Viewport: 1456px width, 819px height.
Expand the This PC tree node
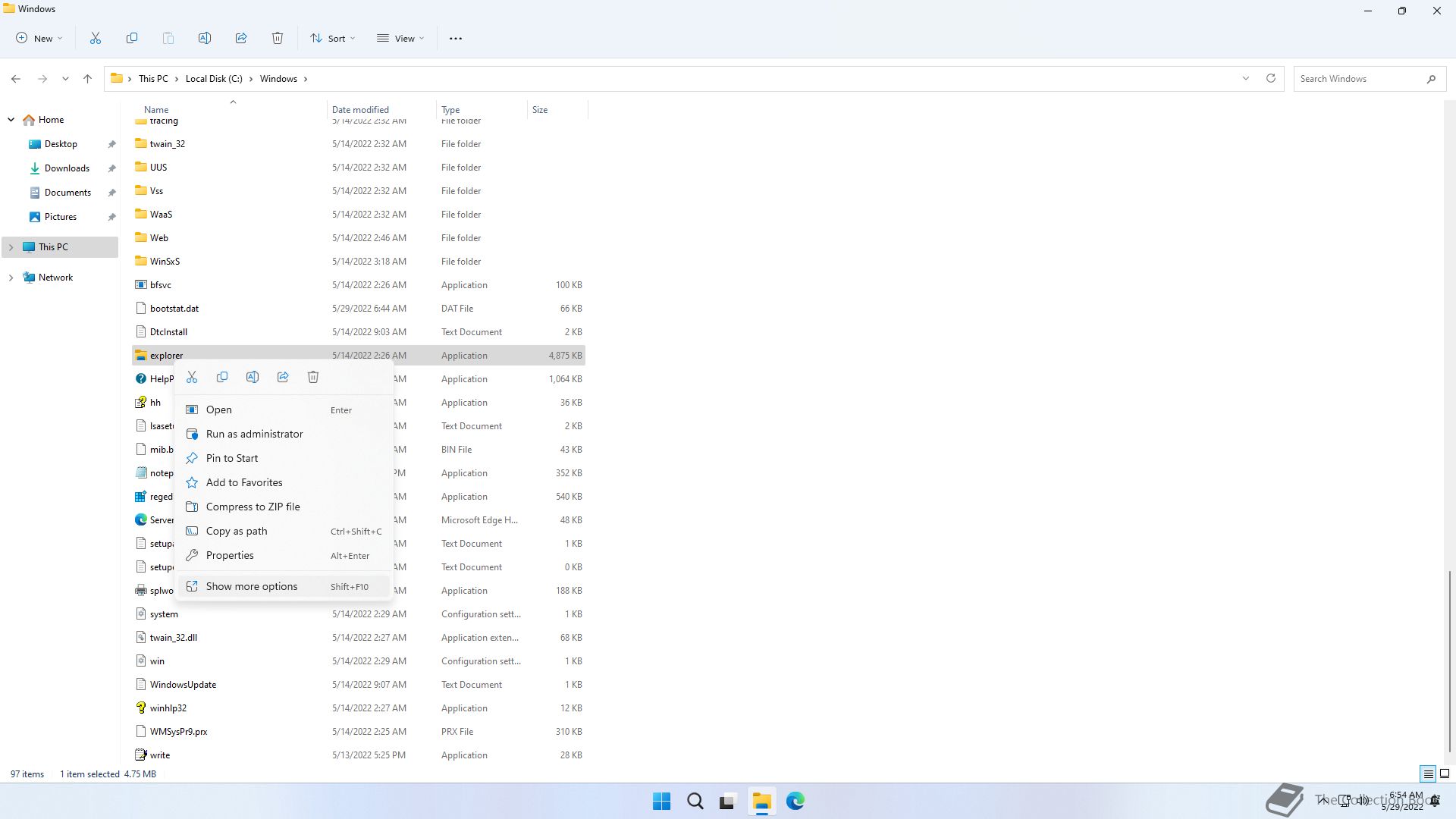pyautogui.click(x=11, y=247)
